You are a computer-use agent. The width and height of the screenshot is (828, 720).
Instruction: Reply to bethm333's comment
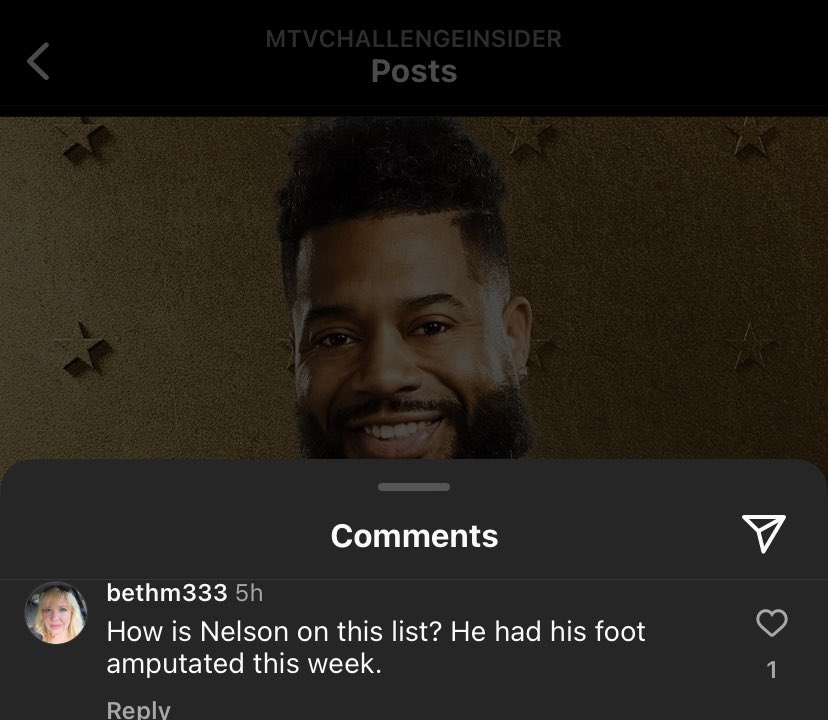[138, 709]
